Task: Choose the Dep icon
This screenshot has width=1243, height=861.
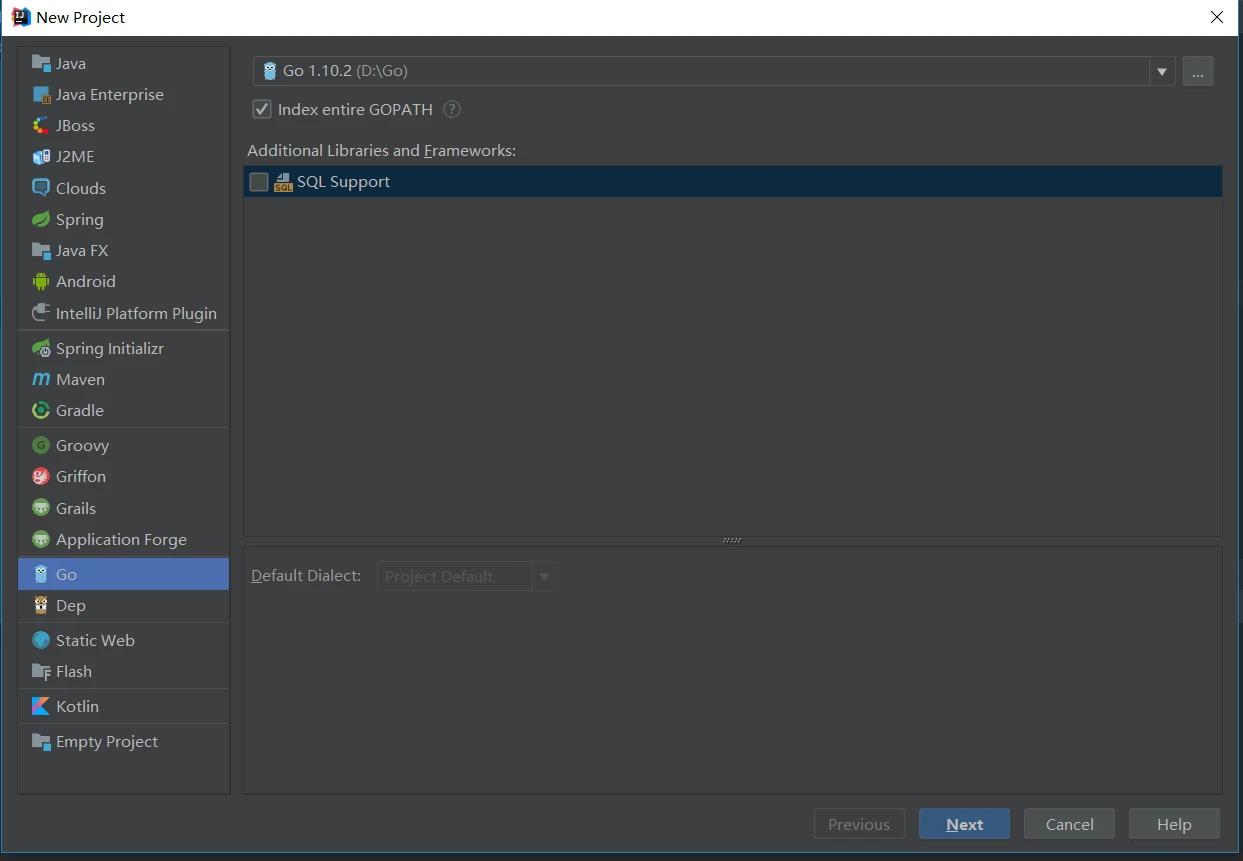Action: [41, 605]
